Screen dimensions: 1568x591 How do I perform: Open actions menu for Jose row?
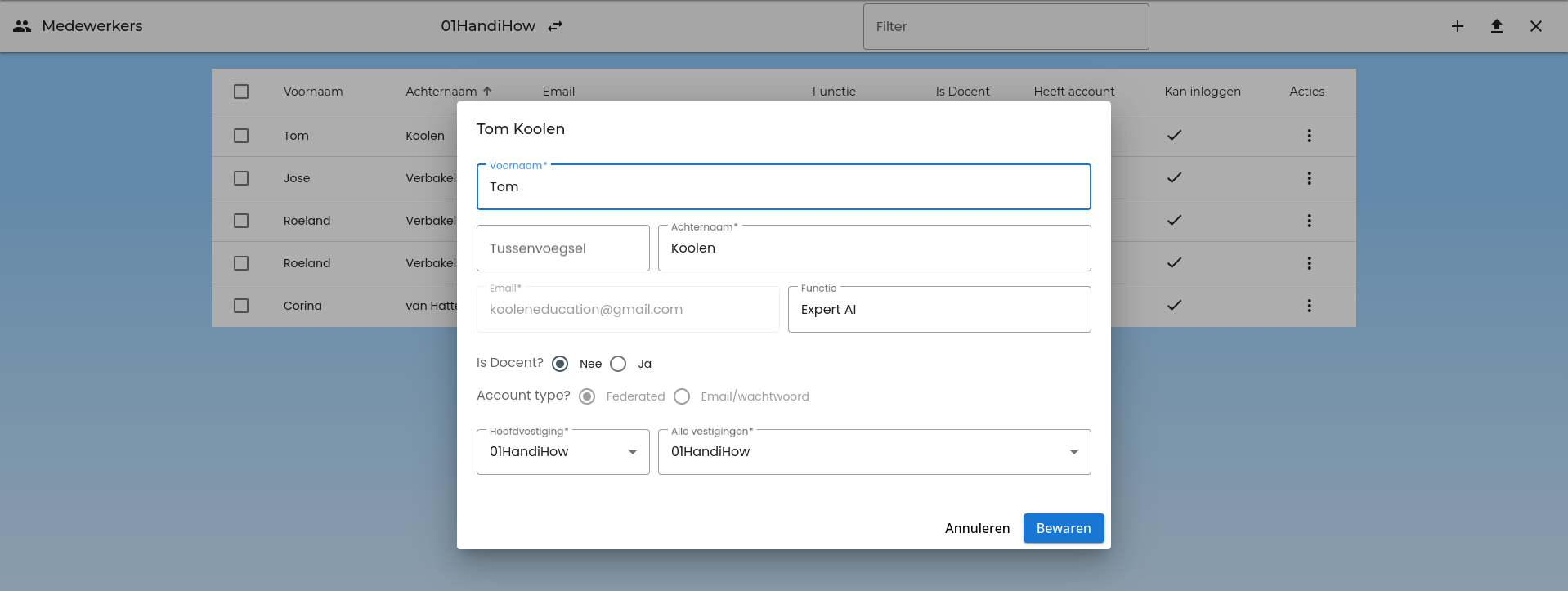tap(1308, 178)
